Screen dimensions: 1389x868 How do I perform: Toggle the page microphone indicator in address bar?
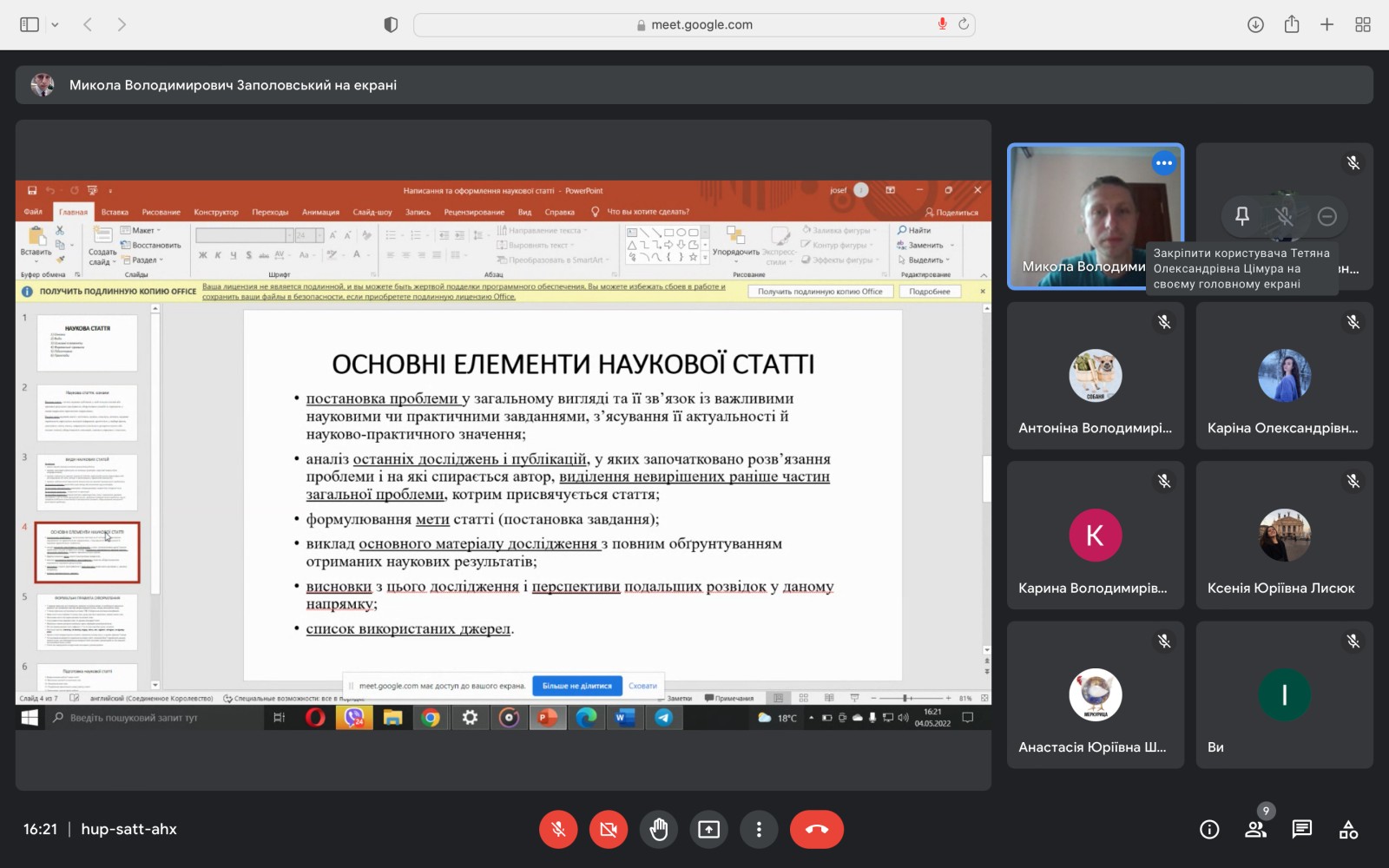point(942,24)
